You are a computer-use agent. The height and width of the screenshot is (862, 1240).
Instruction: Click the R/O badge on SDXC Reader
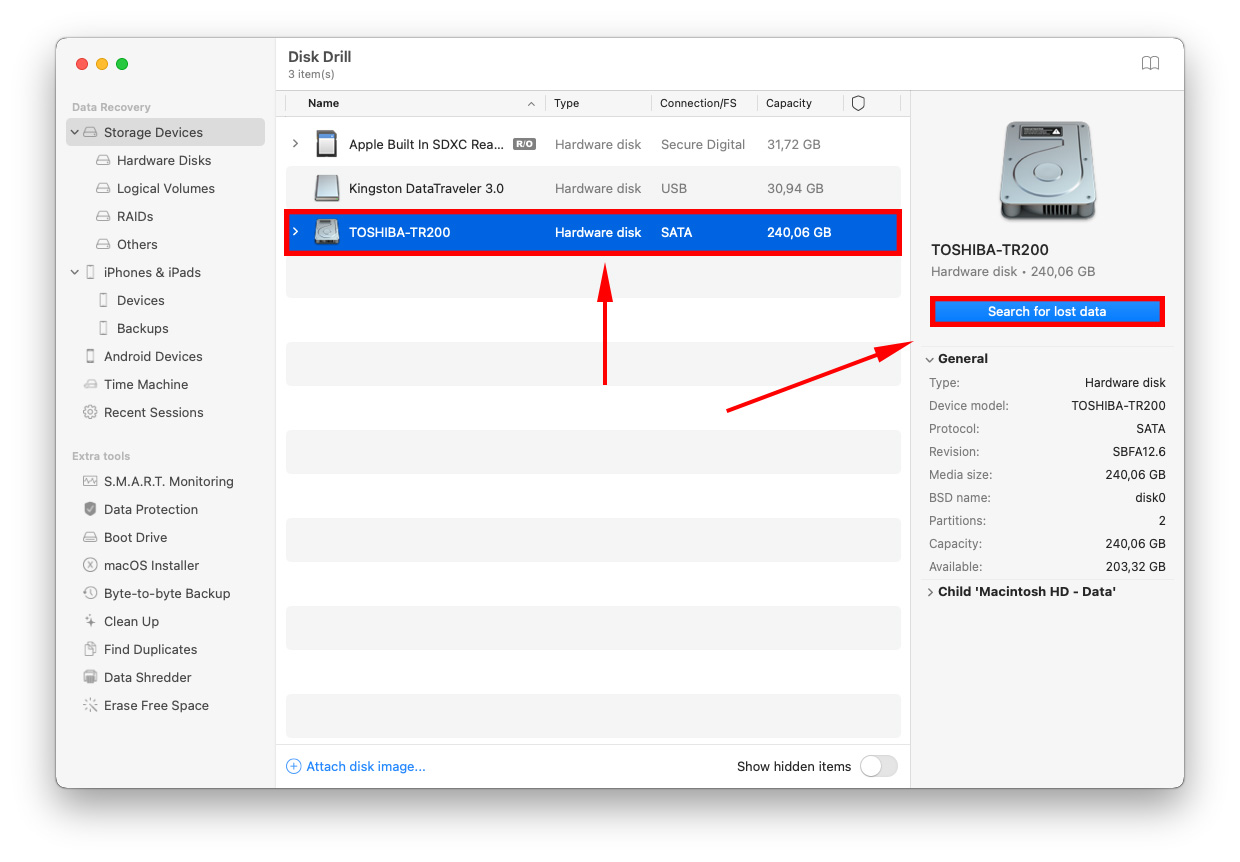pyautogui.click(x=524, y=144)
